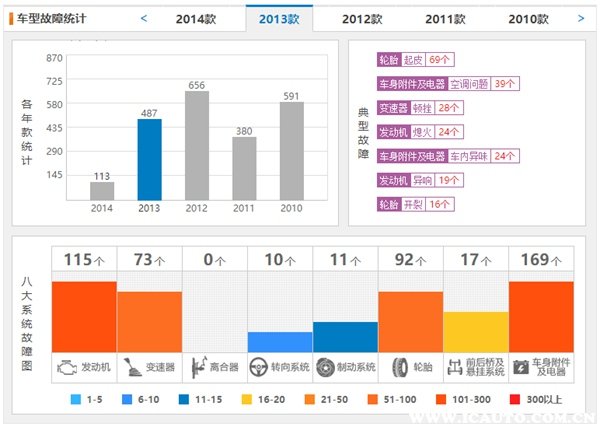Click the body accessories and electronics (车身附件及电器) icon
600x427 pixels.
pos(521,367)
